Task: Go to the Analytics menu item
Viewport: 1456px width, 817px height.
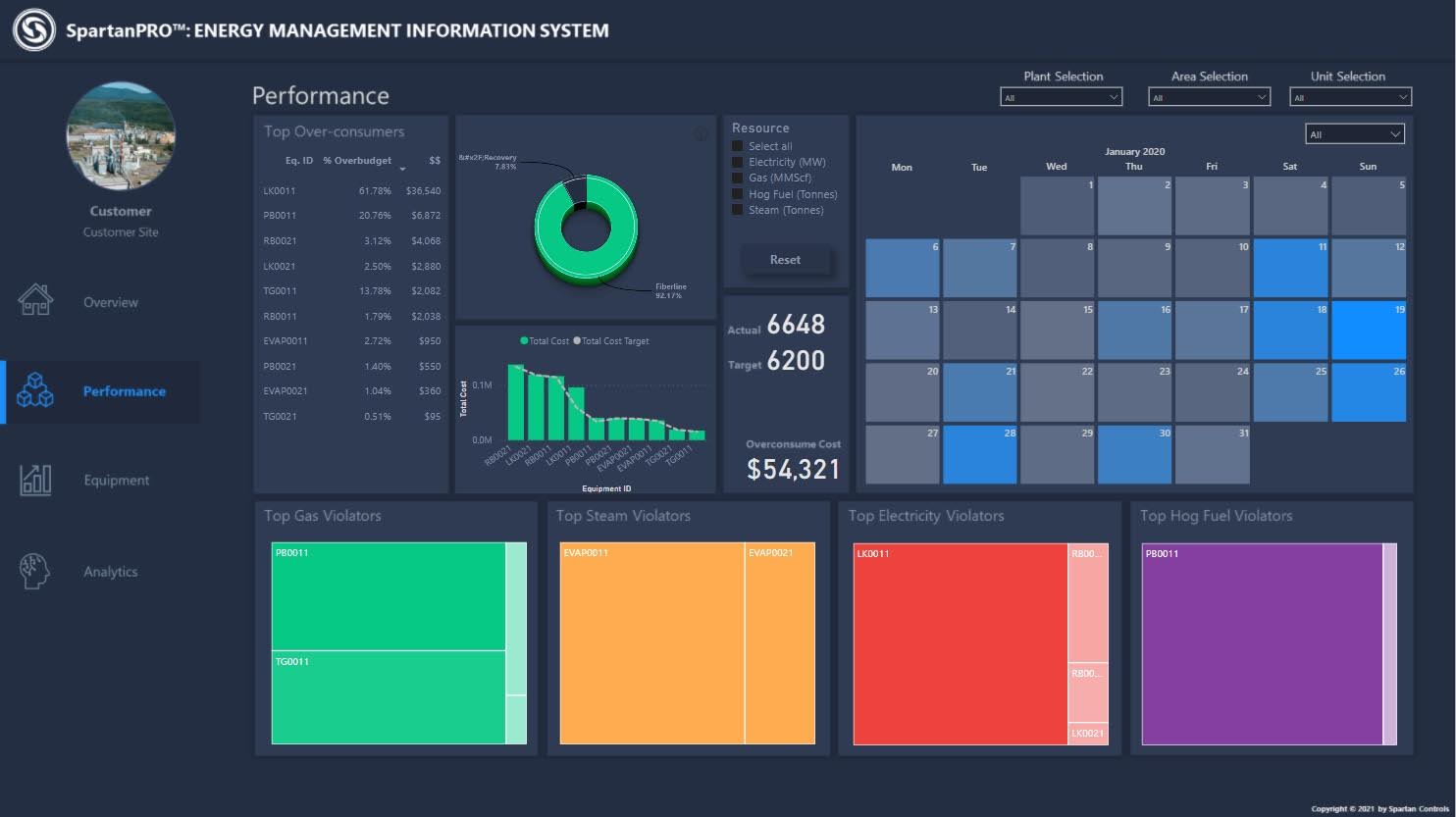Action: point(111,572)
